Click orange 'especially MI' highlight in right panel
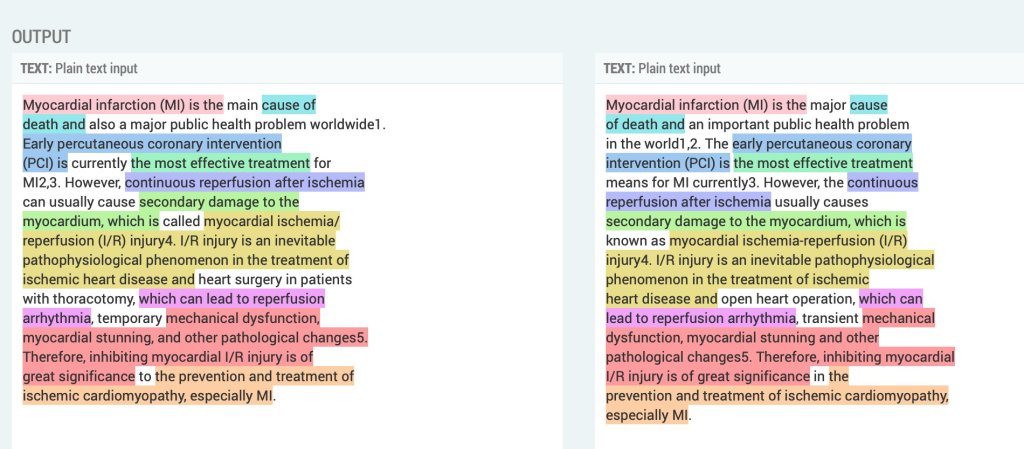 647,415
